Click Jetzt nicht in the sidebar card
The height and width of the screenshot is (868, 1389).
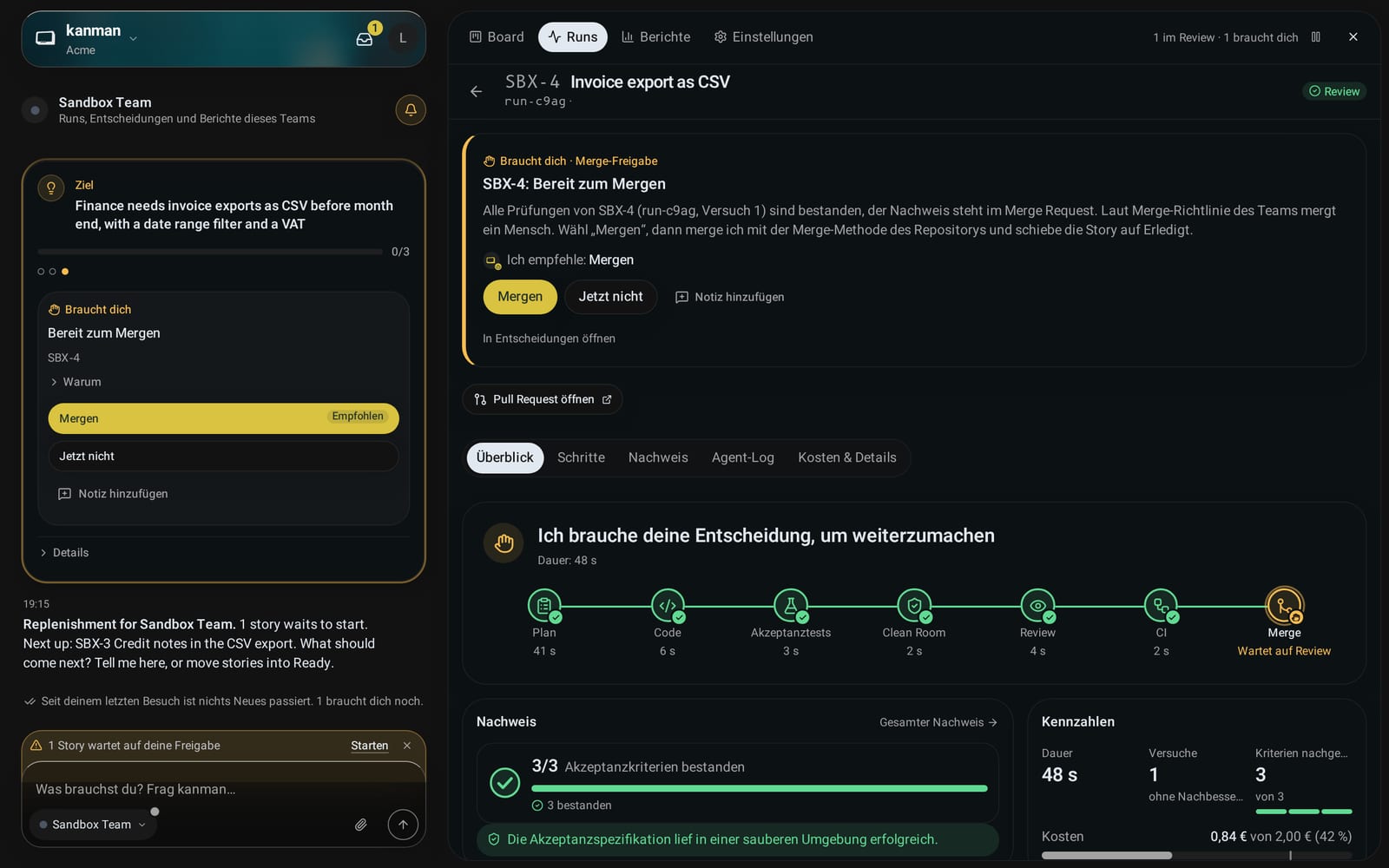pyautogui.click(x=224, y=457)
